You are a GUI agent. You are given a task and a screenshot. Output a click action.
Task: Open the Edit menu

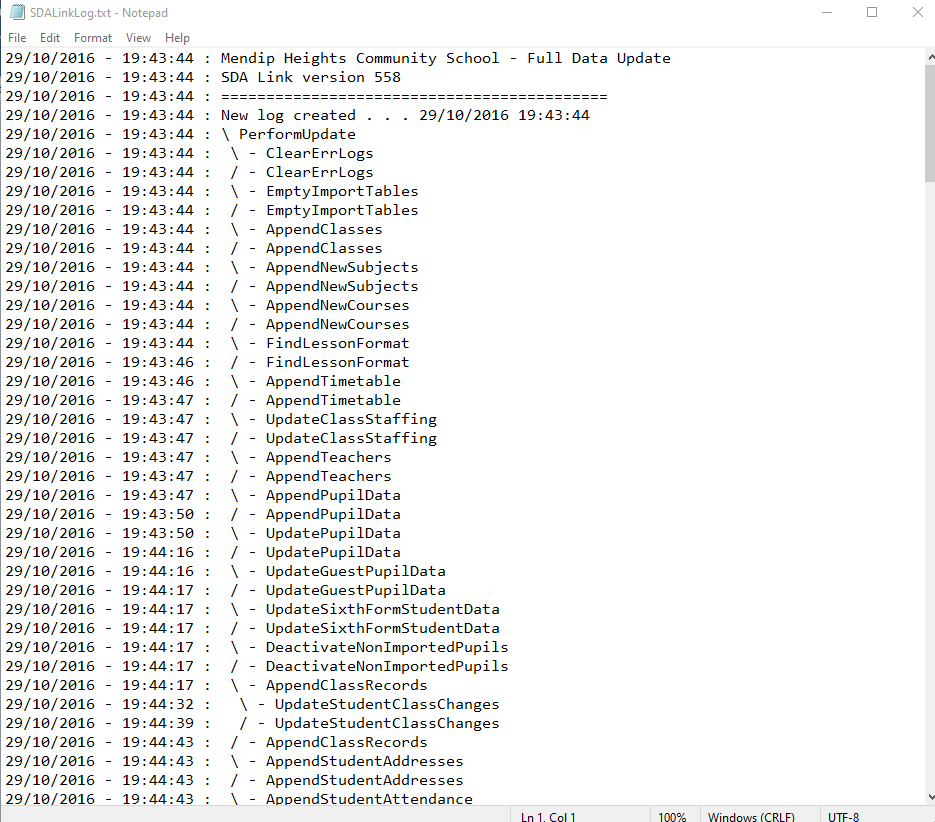click(50, 38)
